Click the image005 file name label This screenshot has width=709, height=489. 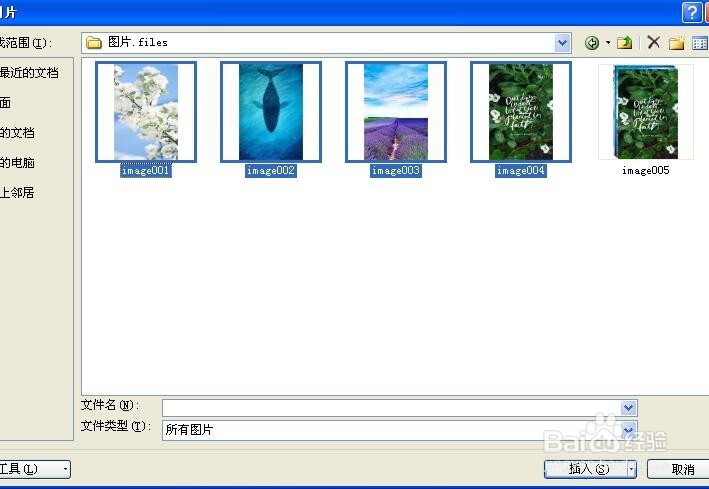646,171
